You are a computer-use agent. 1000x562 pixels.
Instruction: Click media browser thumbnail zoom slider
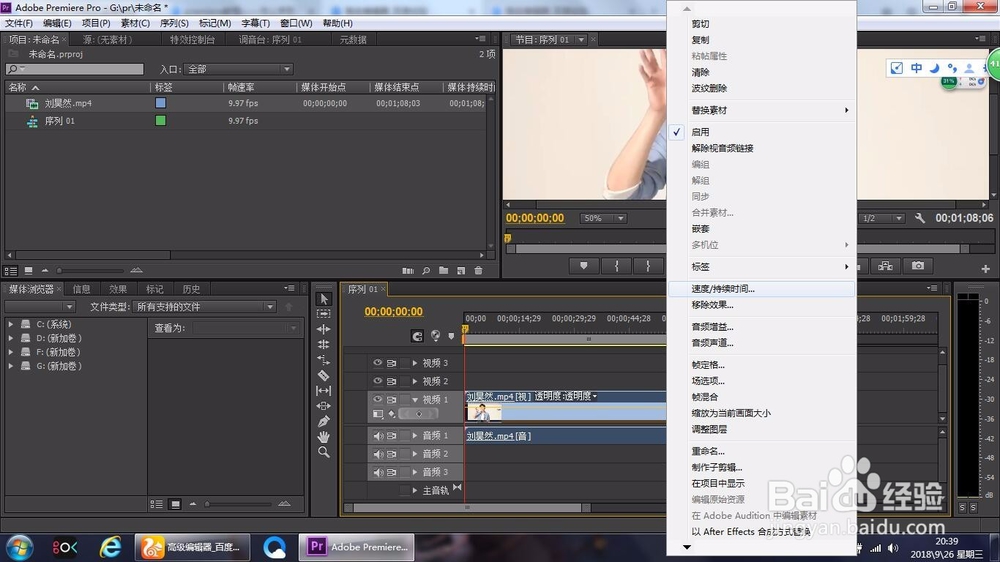(239, 504)
